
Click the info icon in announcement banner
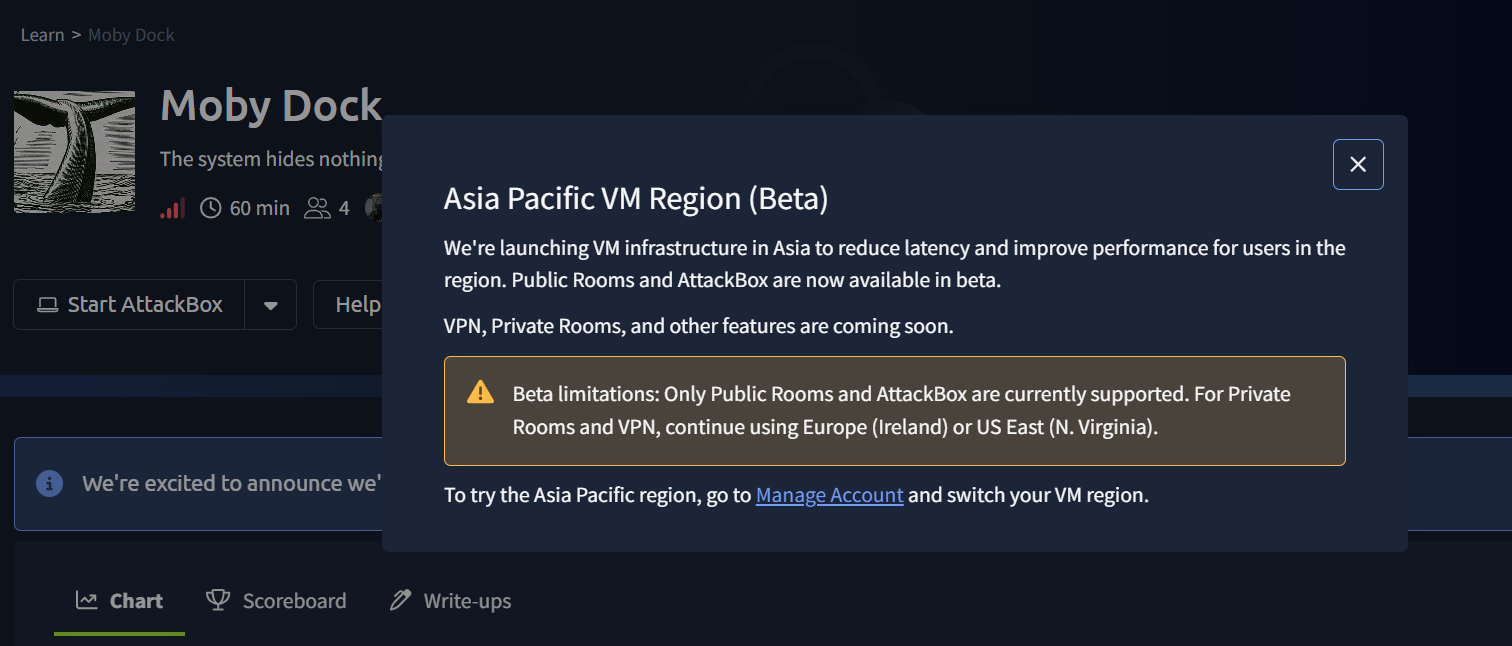click(50, 484)
